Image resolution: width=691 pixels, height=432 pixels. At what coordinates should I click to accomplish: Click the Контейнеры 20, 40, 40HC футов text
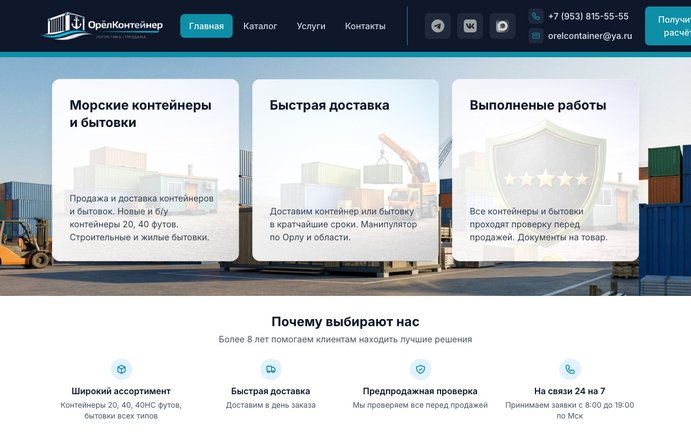(x=121, y=410)
